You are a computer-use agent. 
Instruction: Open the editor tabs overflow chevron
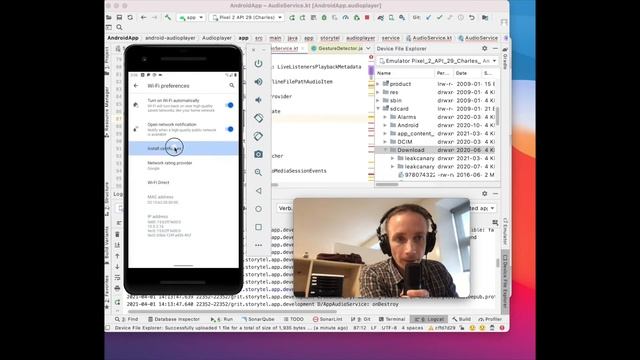click(368, 48)
